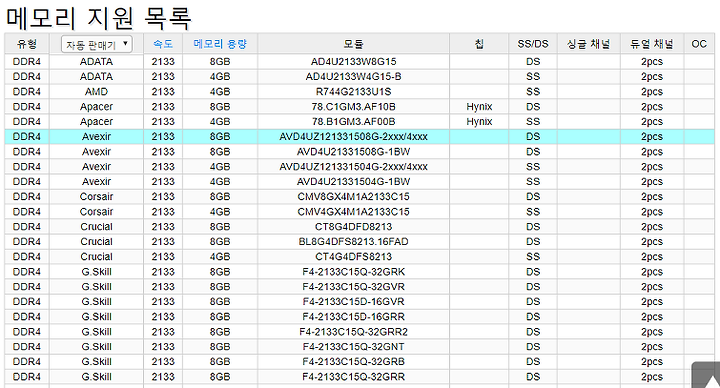Click the 듀얼 채널 column header
The width and height of the screenshot is (720, 388).
click(x=652, y=44)
